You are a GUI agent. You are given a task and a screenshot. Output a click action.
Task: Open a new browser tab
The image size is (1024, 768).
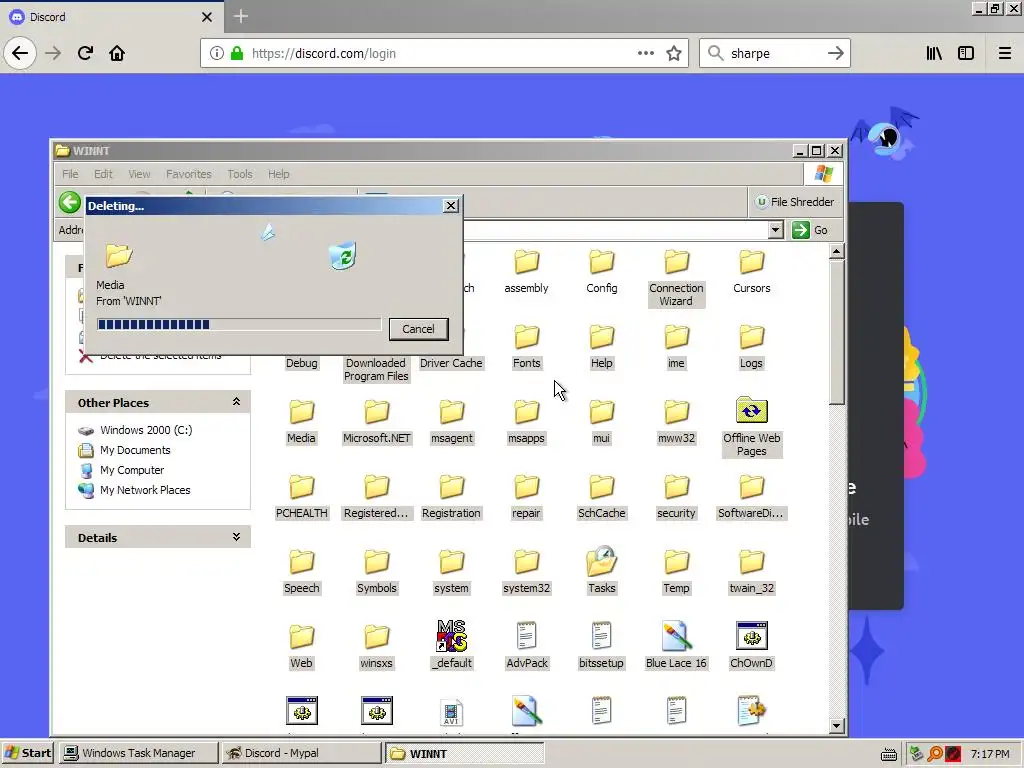(240, 16)
